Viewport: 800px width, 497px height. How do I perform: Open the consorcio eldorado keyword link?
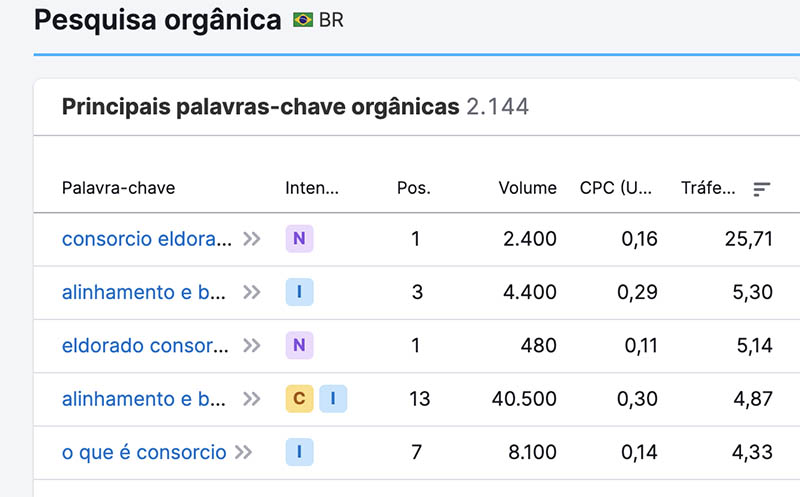pos(147,239)
